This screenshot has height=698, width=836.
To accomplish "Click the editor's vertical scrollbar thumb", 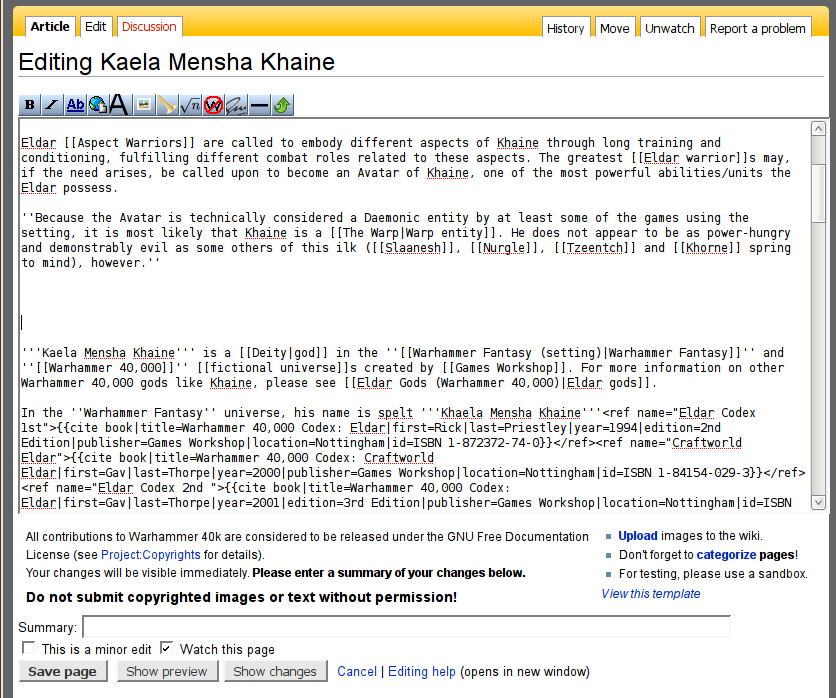I will [818, 192].
